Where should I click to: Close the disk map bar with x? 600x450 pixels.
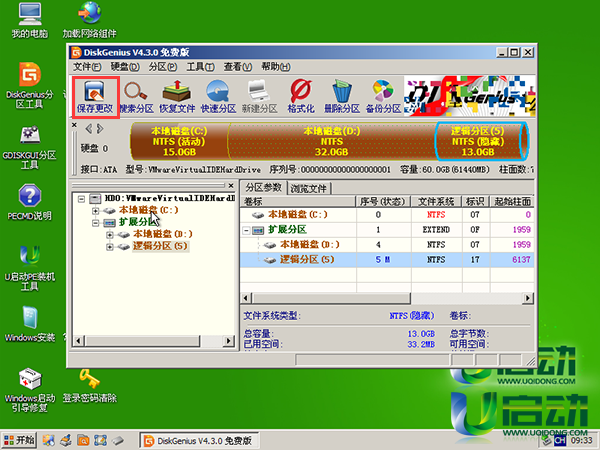pos(74,125)
